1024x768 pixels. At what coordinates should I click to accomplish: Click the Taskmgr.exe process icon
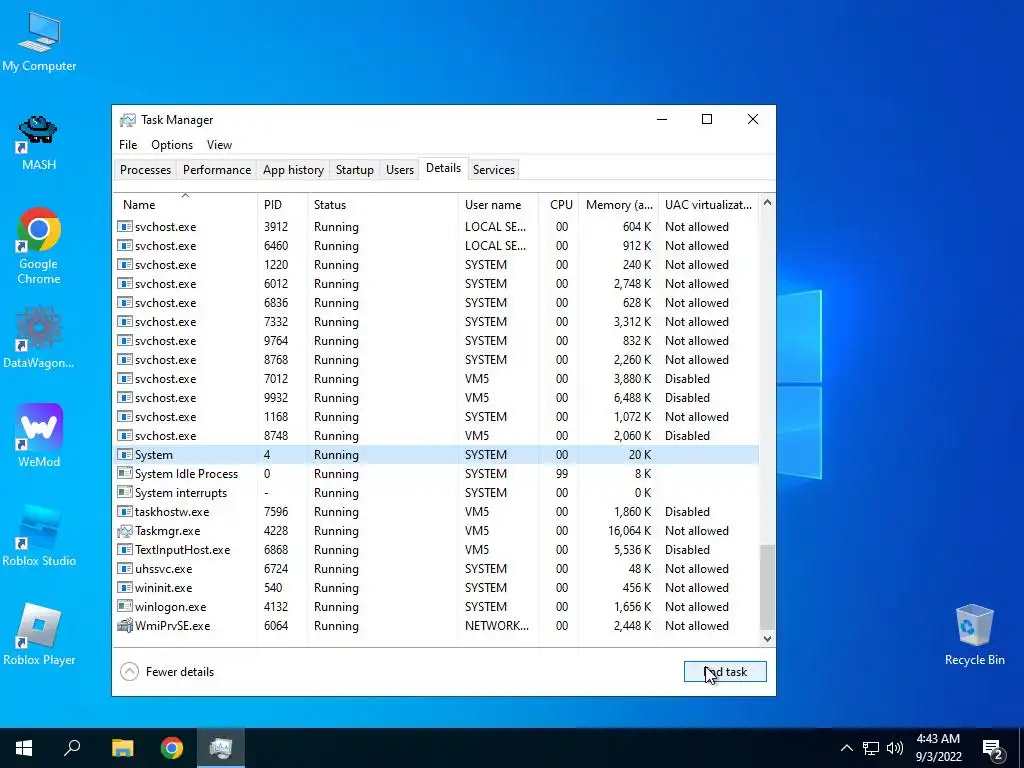click(x=125, y=531)
